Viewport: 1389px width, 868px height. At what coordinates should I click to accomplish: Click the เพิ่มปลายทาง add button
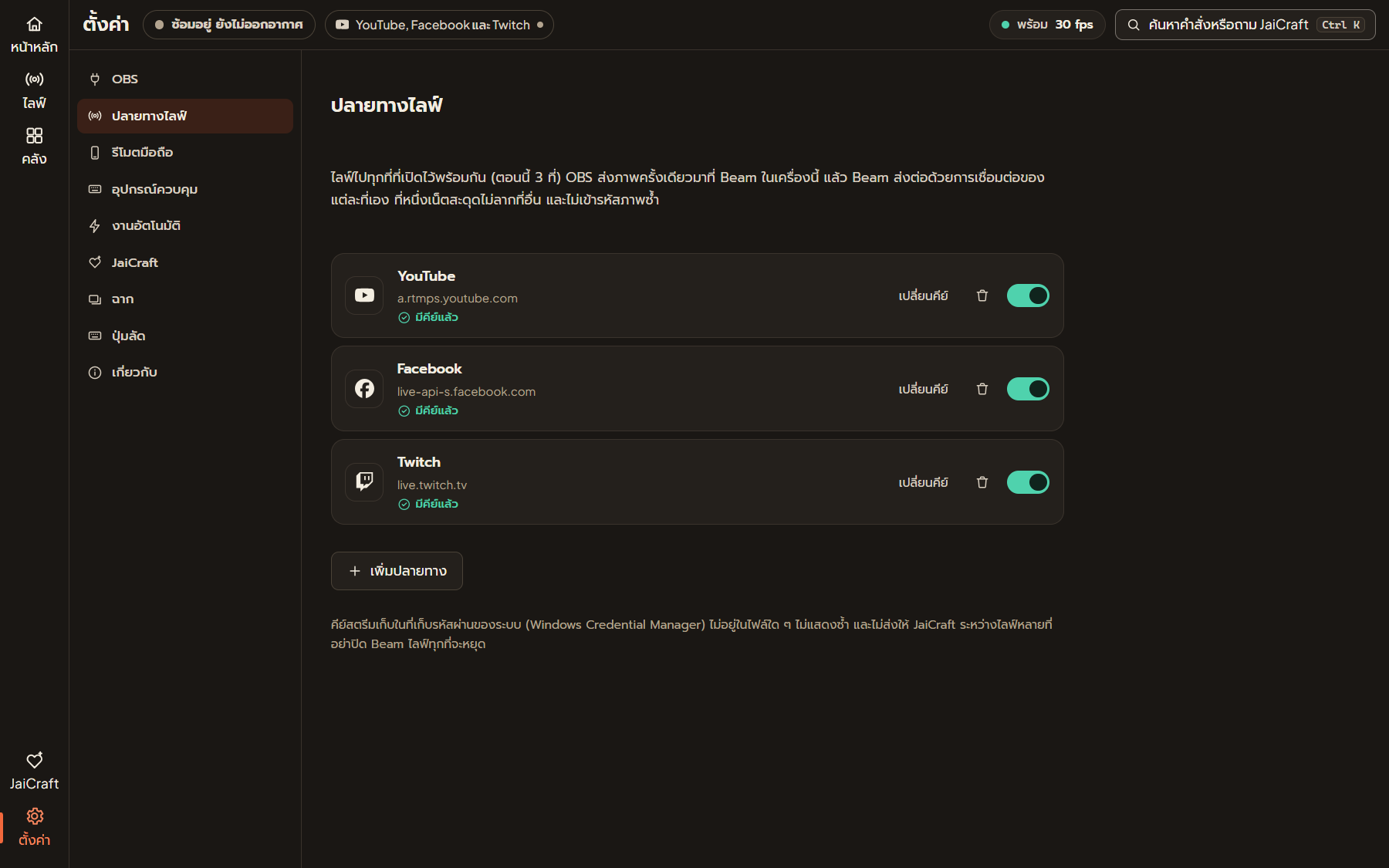click(397, 571)
